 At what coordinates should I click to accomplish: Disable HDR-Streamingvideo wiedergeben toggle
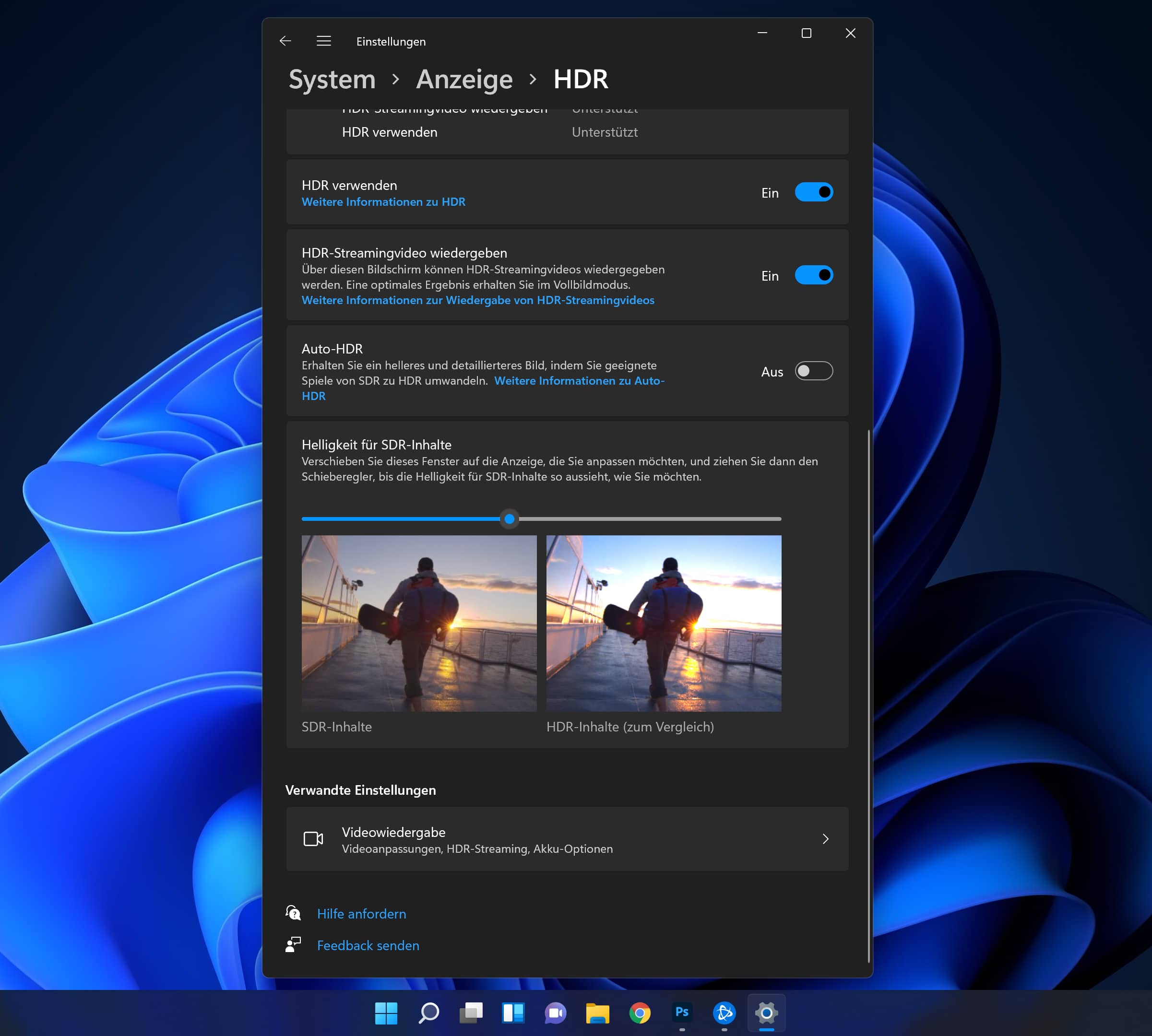click(x=814, y=275)
